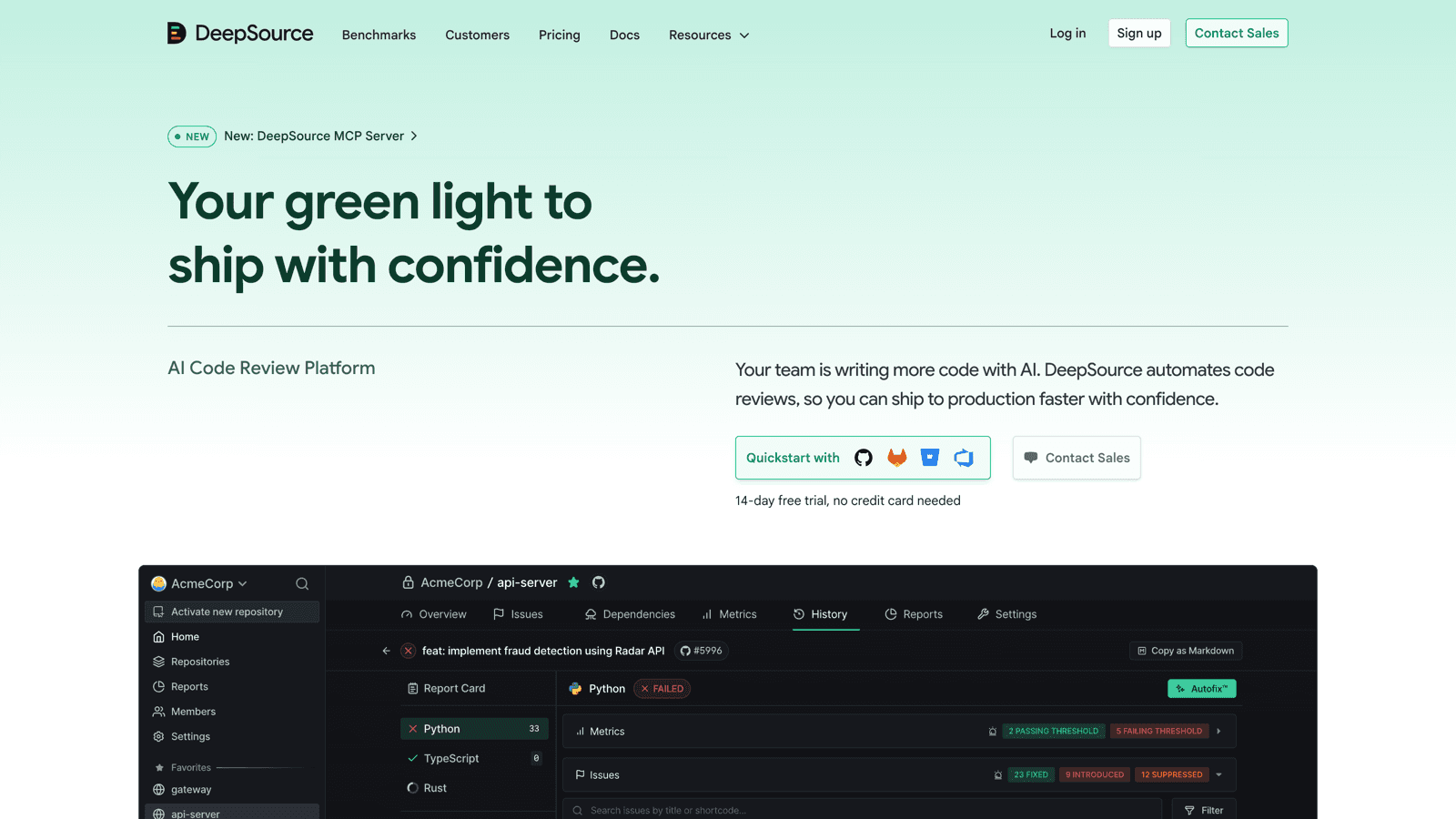The height and width of the screenshot is (819, 1456).
Task: Go to the Customers page
Action: point(477,35)
